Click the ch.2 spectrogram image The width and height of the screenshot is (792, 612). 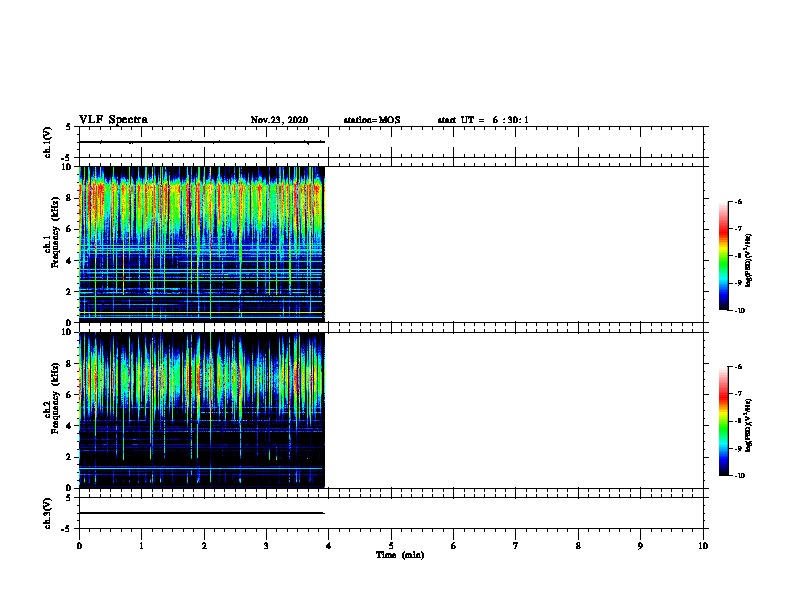coord(202,410)
